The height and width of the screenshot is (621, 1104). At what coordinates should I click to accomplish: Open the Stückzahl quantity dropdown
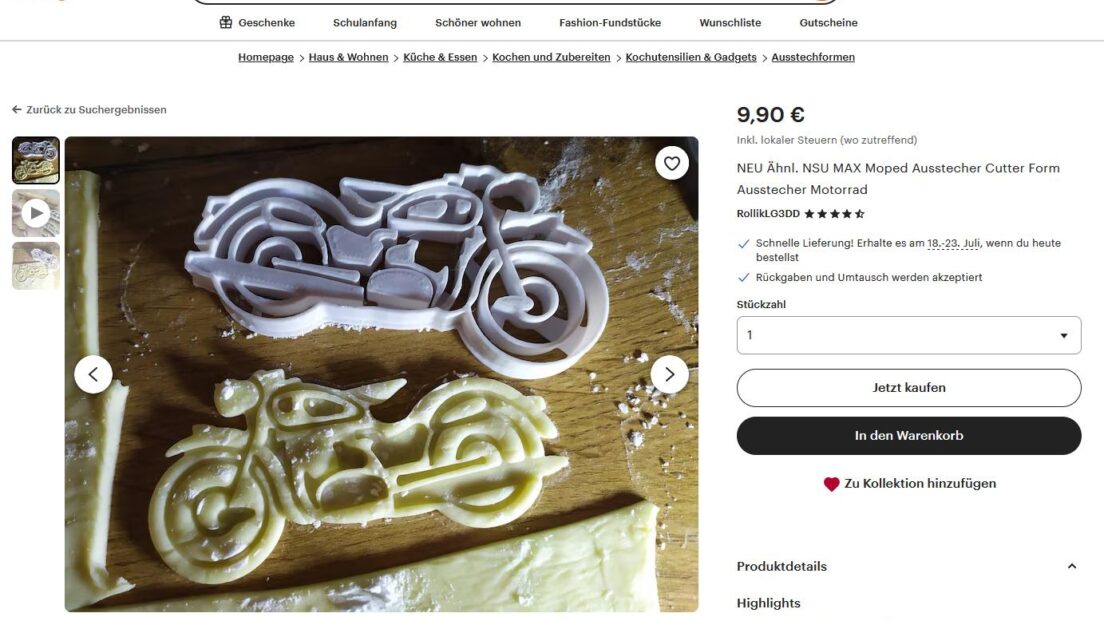(909, 335)
